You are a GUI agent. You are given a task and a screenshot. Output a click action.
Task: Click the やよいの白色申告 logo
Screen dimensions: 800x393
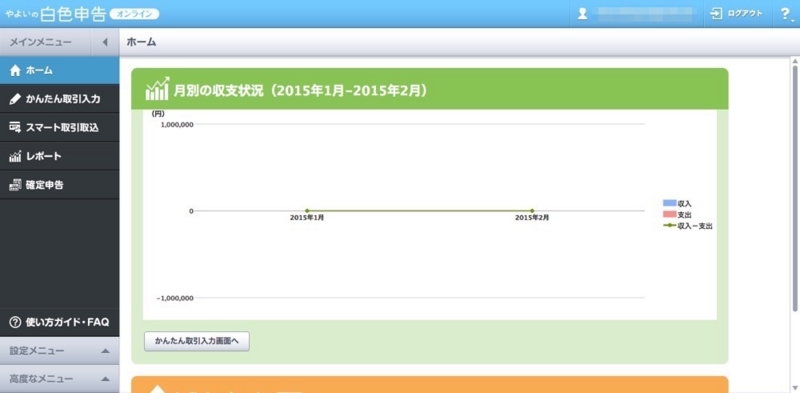tap(56, 14)
